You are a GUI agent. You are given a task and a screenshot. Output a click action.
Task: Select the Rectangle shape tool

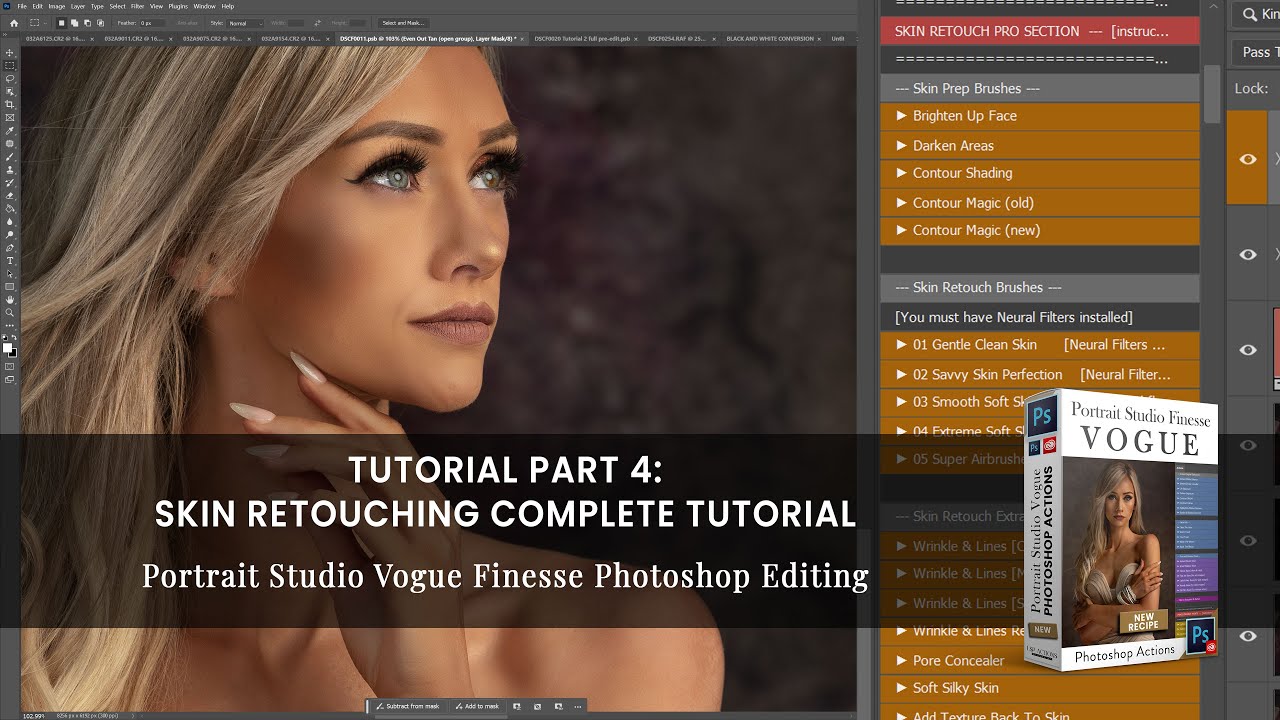pyautogui.click(x=10, y=286)
